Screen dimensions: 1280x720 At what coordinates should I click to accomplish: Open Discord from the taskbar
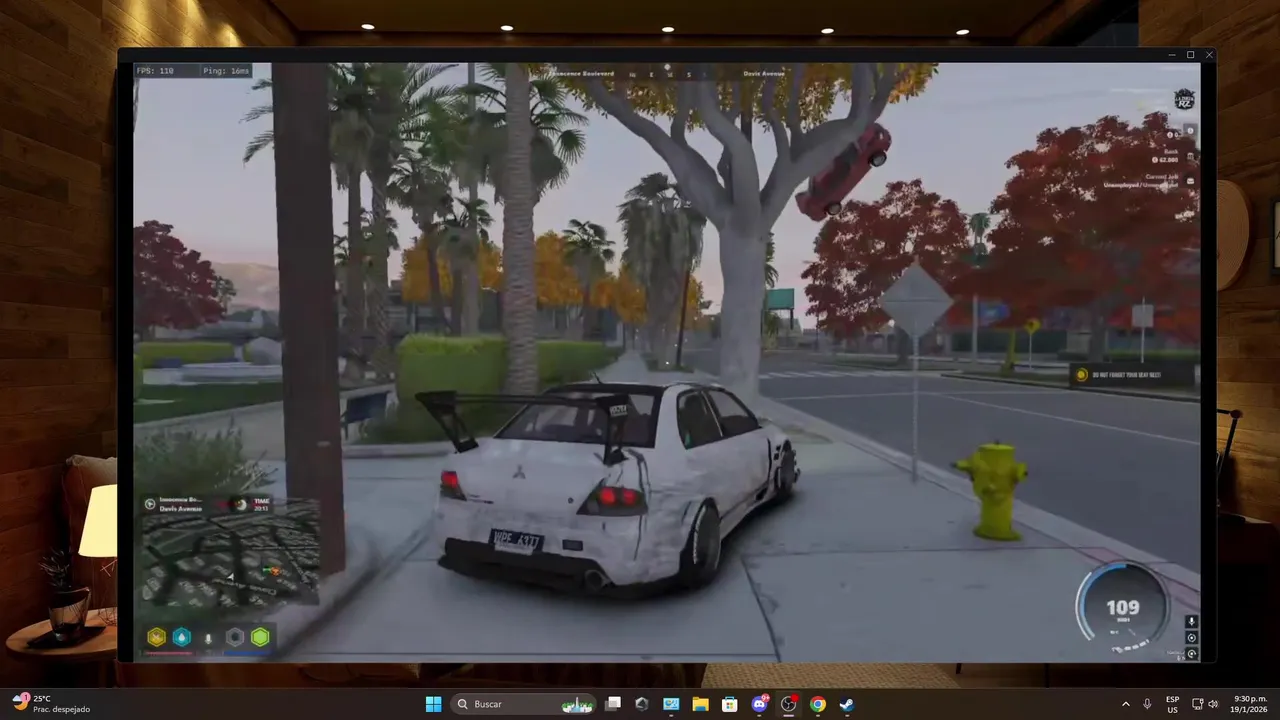click(x=759, y=704)
